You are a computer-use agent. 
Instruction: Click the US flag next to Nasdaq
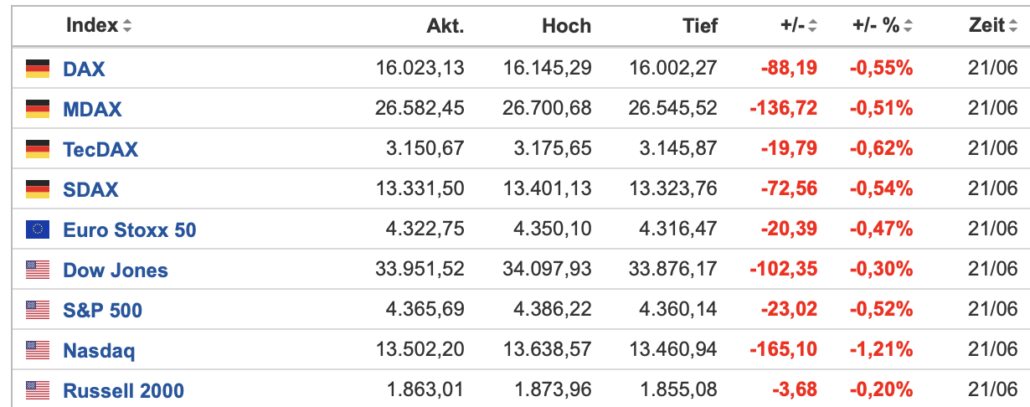(x=37, y=350)
